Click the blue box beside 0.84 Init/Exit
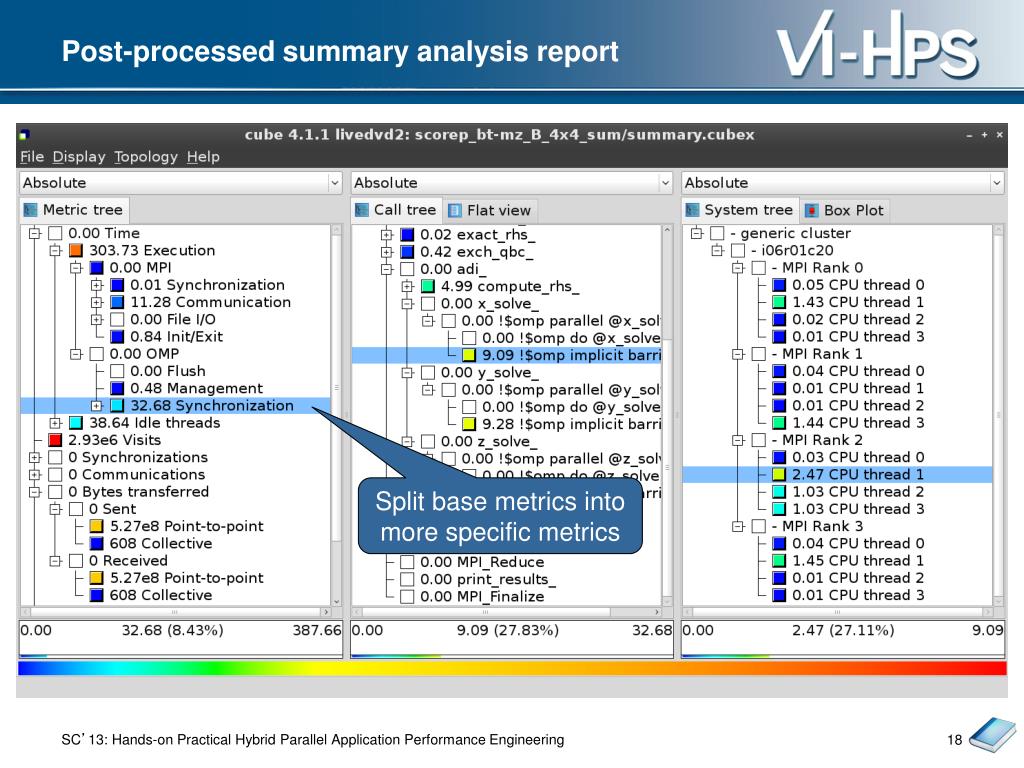This screenshot has width=1024, height=768. pos(117,337)
